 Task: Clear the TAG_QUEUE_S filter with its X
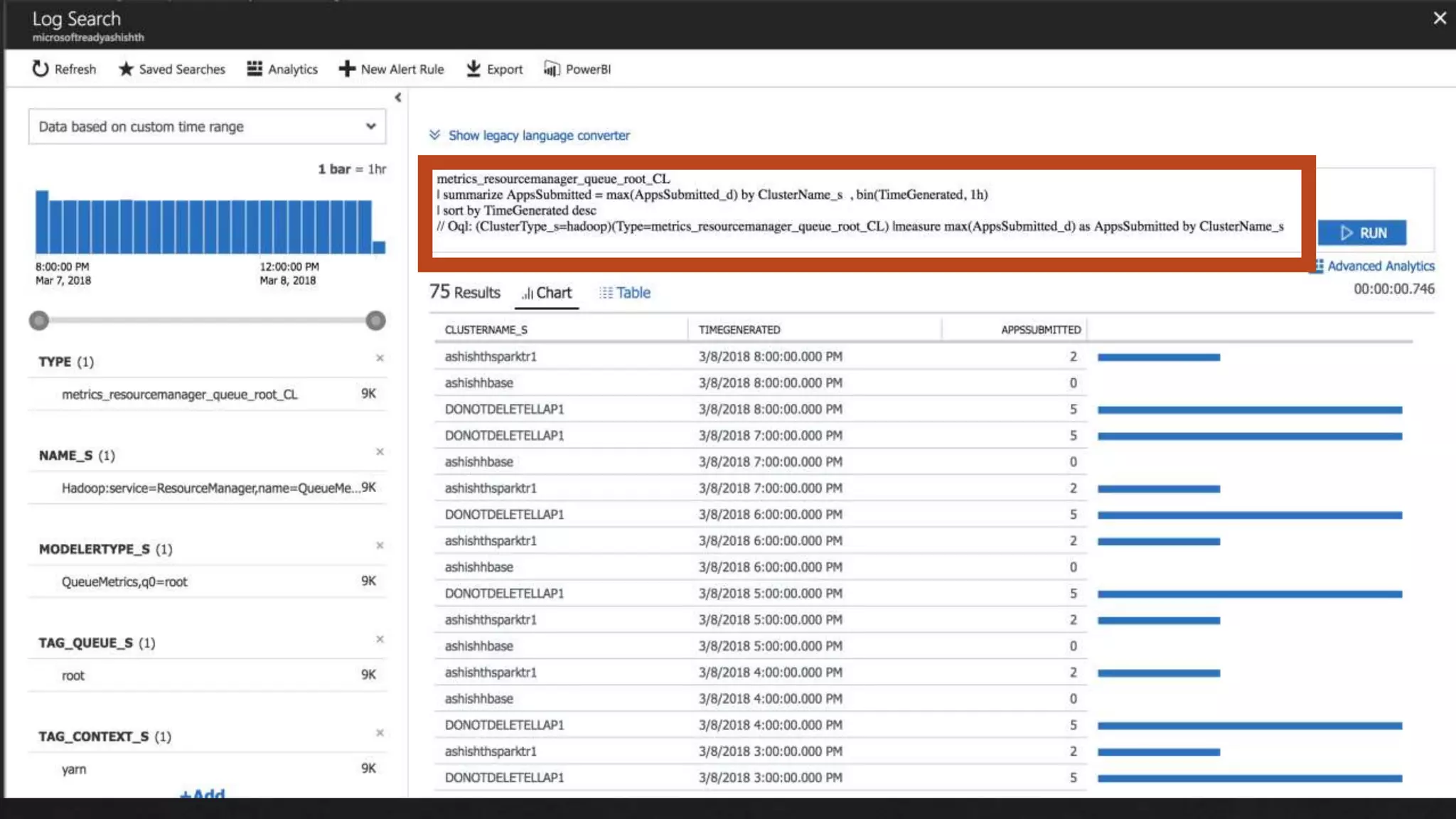(380, 640)
